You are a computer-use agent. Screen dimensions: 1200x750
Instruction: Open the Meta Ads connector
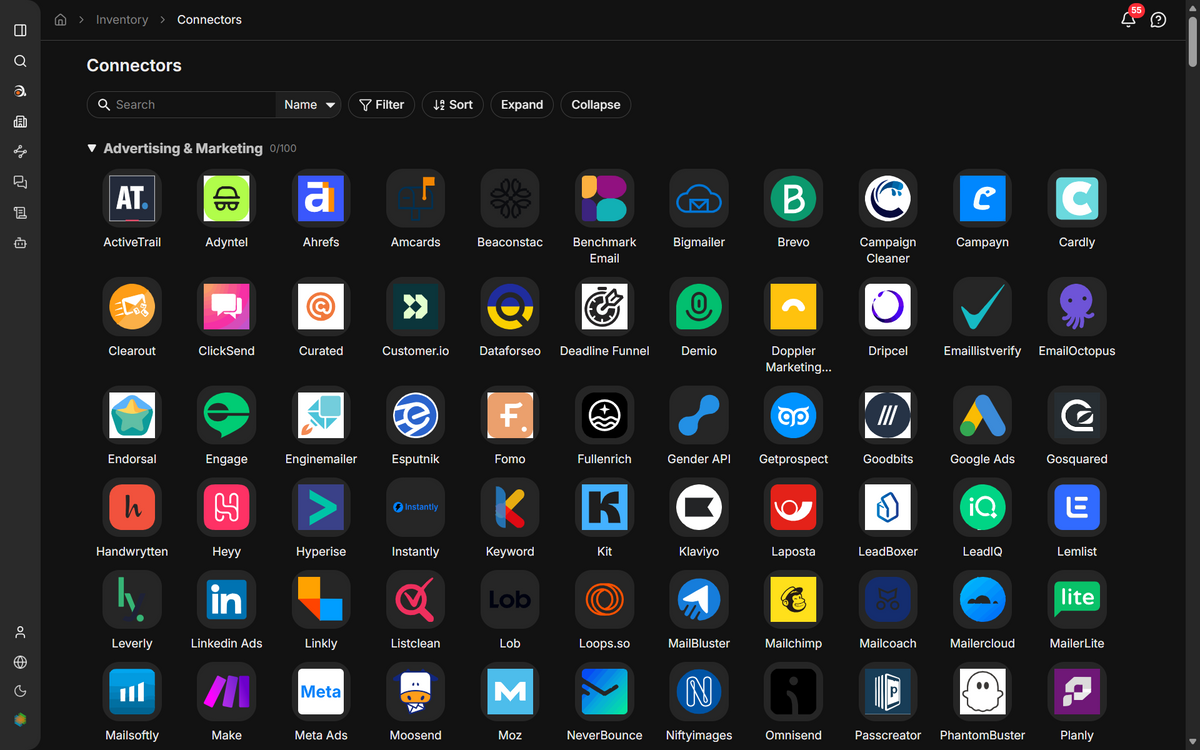click(x=321, y=691)
